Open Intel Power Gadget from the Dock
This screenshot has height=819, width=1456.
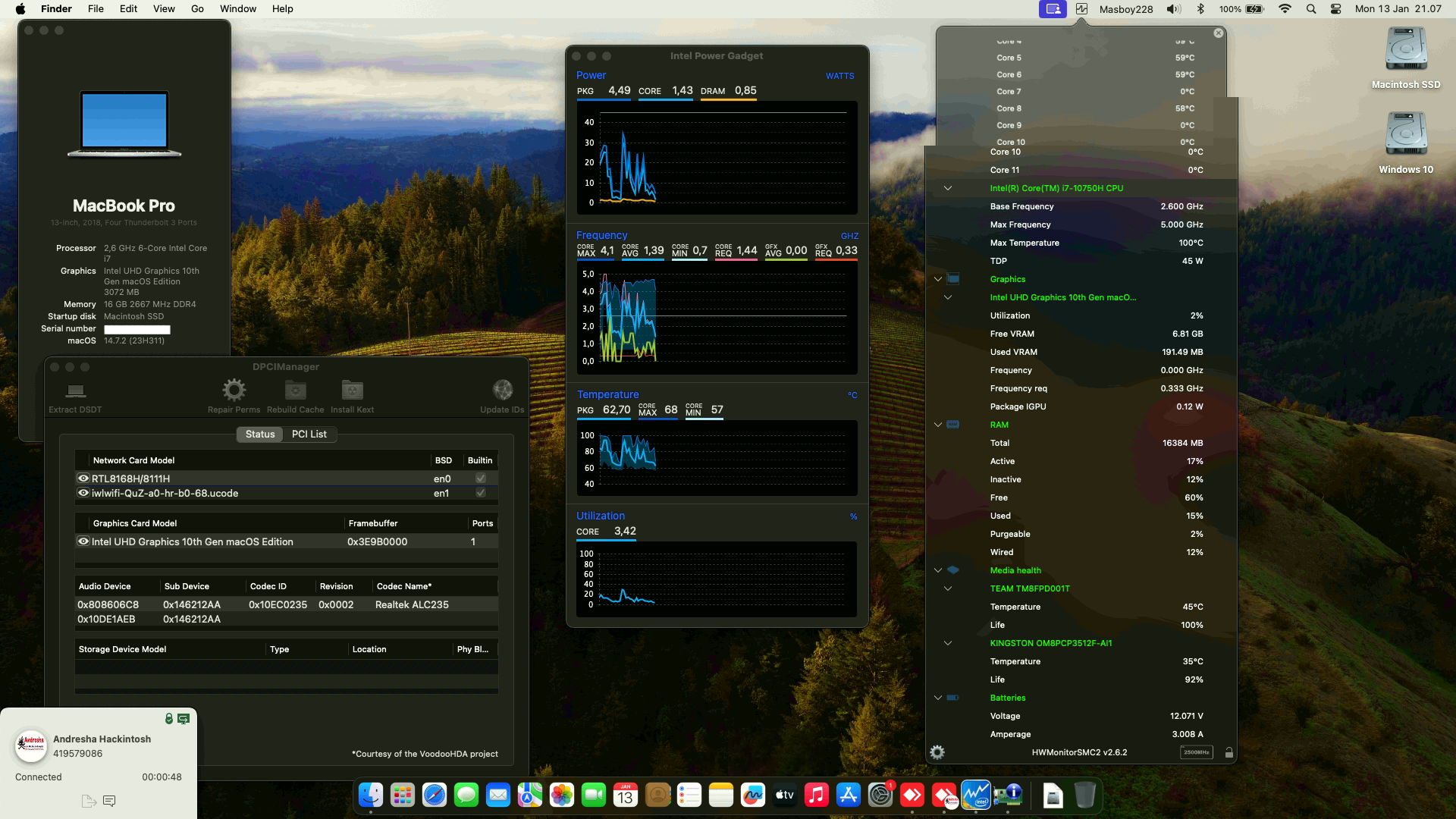pos(976,795)
